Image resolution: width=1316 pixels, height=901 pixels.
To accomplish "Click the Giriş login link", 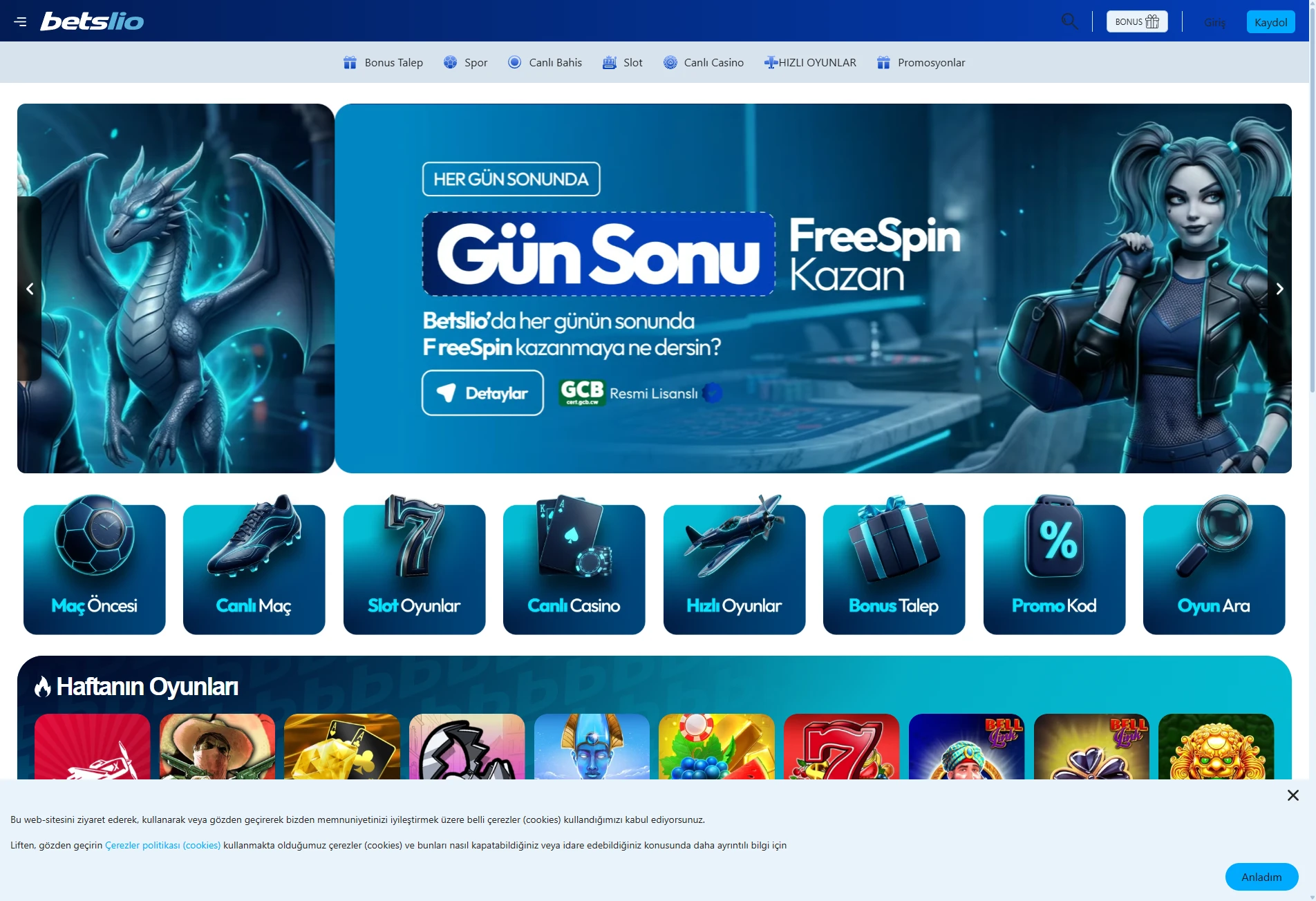I will 1214,22.
